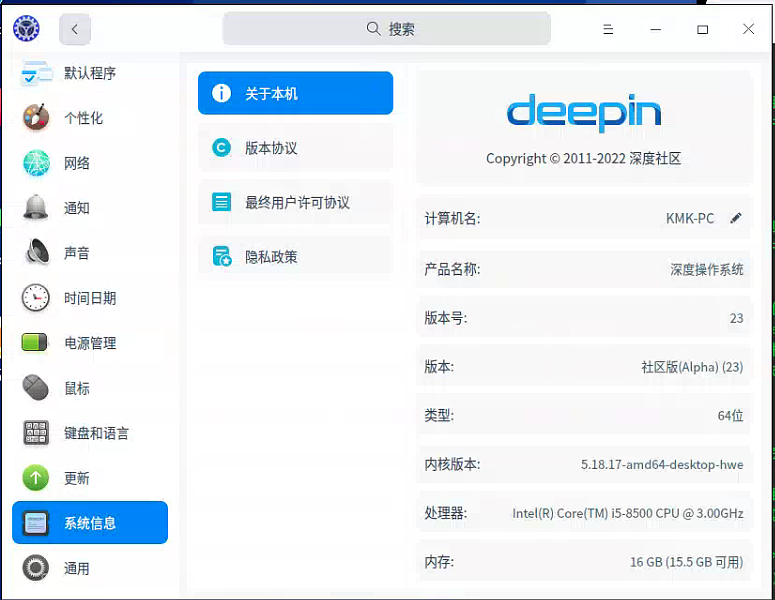
Task: Click the 计算机名 label
Action: 452,218
